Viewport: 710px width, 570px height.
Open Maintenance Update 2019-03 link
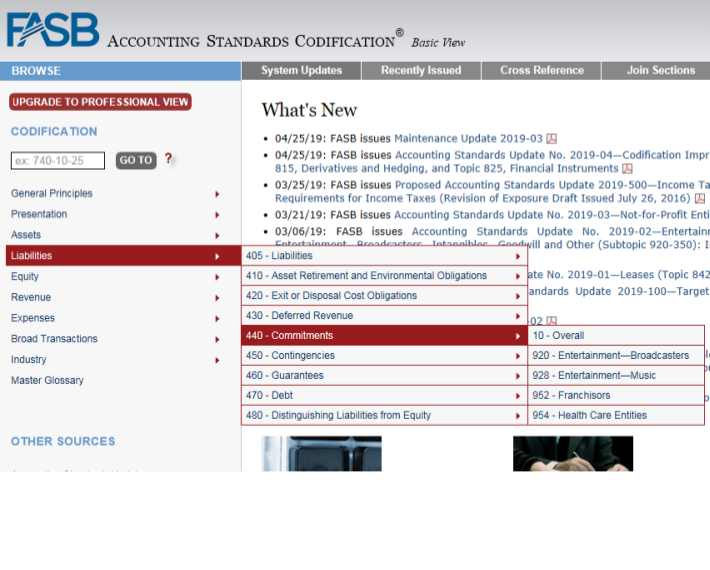point(468,139)
